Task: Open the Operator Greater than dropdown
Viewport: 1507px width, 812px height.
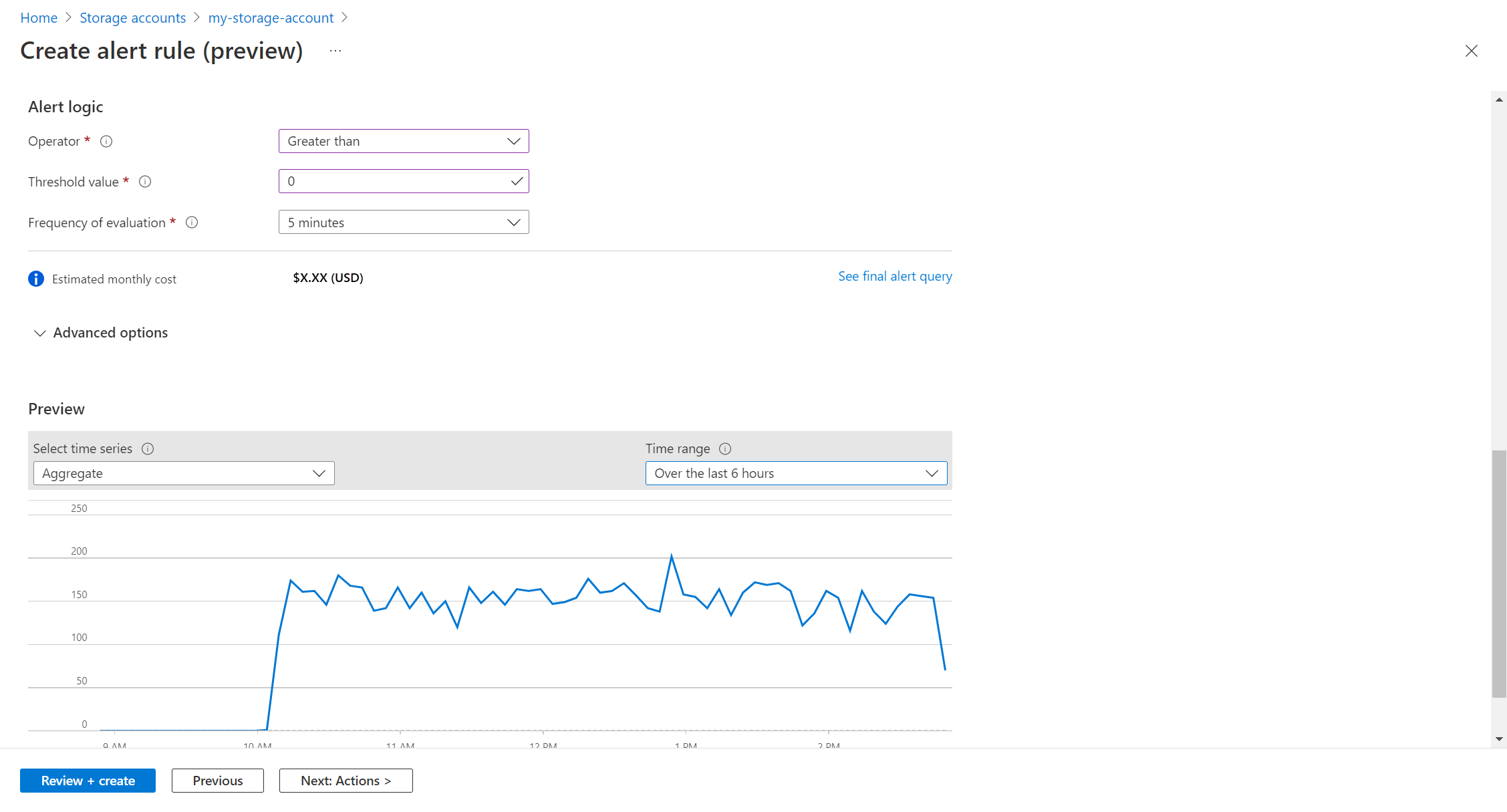Action: pos(404,141)
